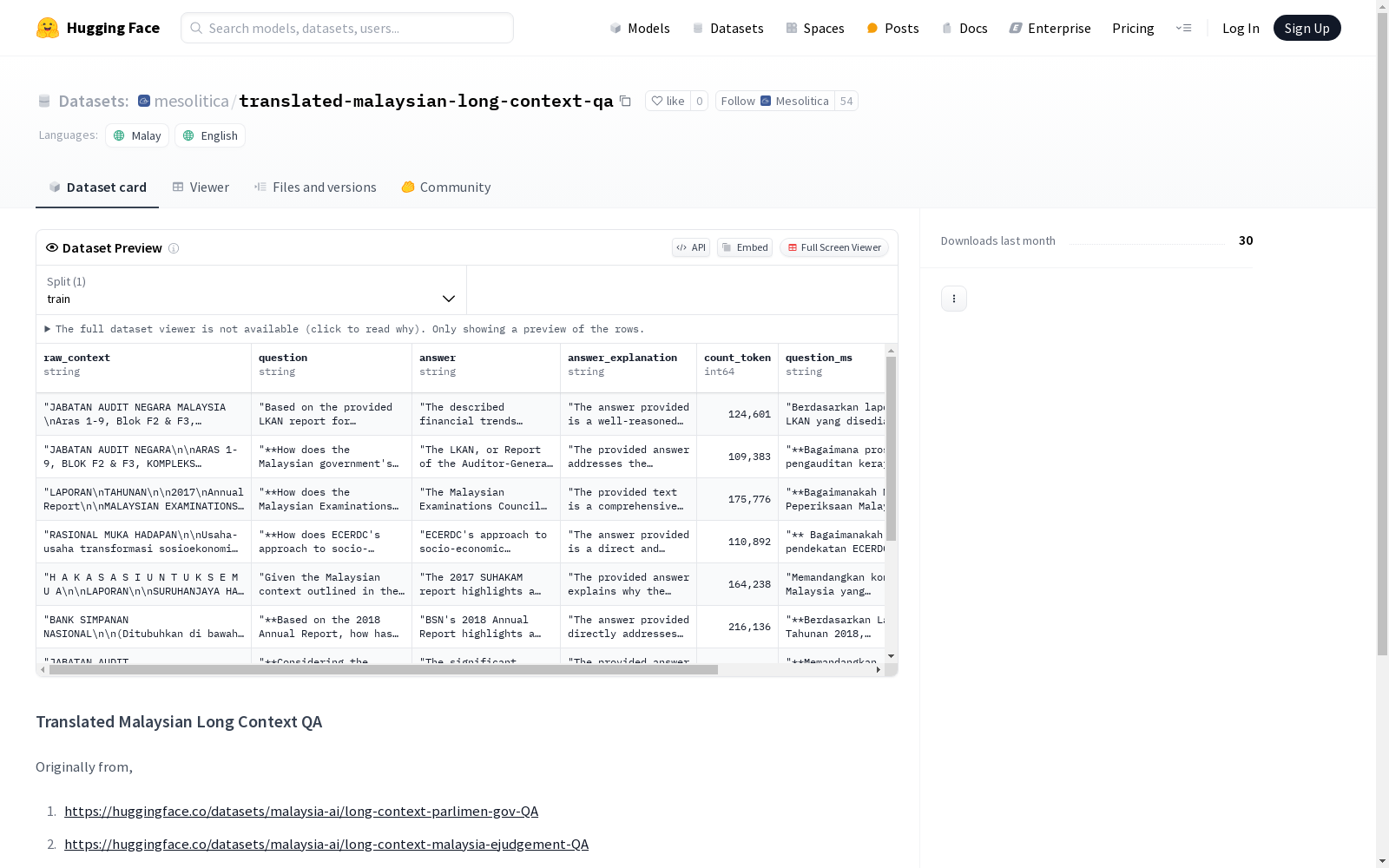
Task: Click the Sign Up button
Action: tap(1307, 28)
